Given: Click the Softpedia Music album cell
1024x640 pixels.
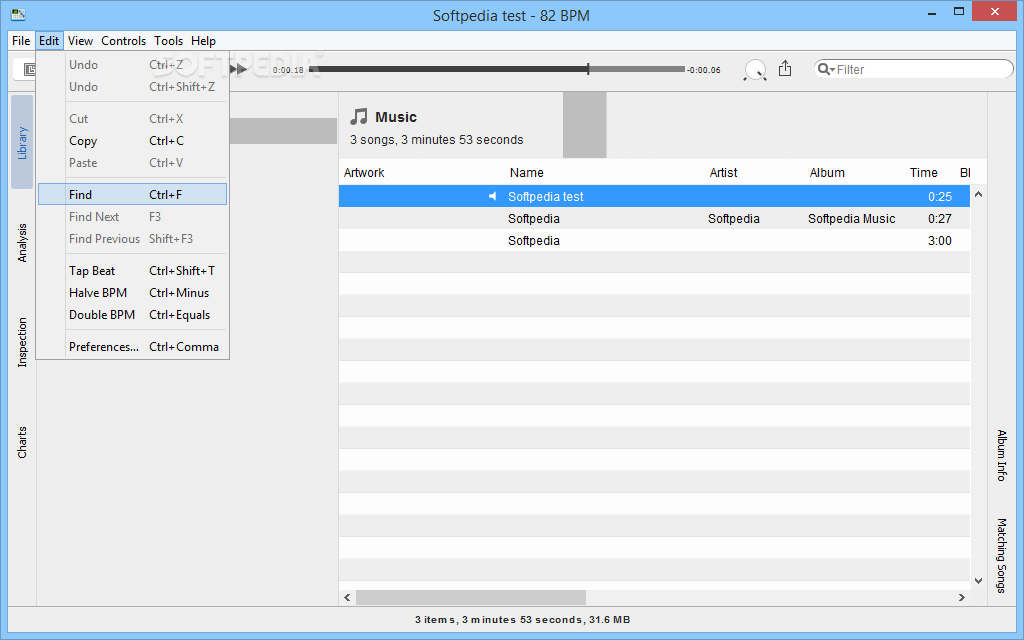Looking at the screenshot, I should click(x=851, y=218).
